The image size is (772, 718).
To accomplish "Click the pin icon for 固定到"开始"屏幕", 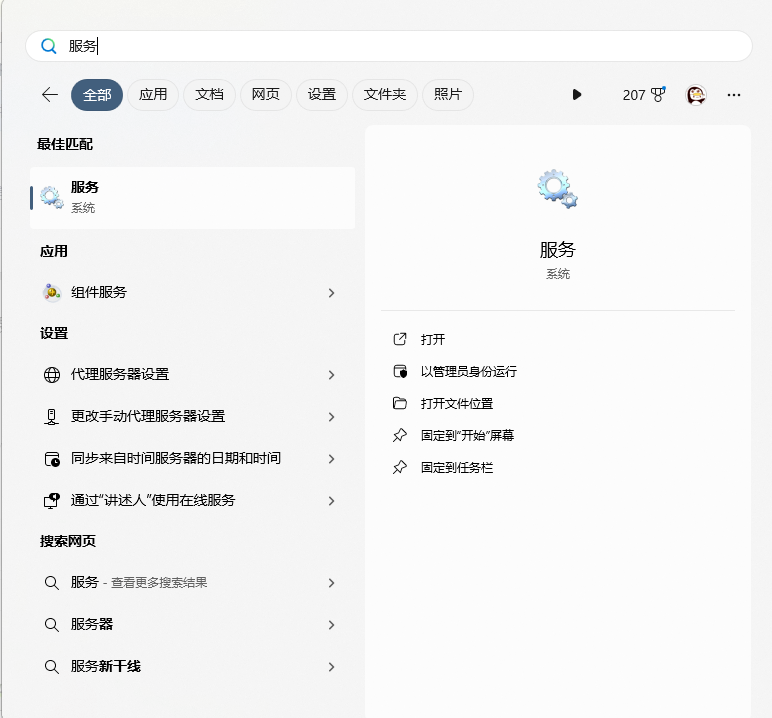I will click(400, 435).
